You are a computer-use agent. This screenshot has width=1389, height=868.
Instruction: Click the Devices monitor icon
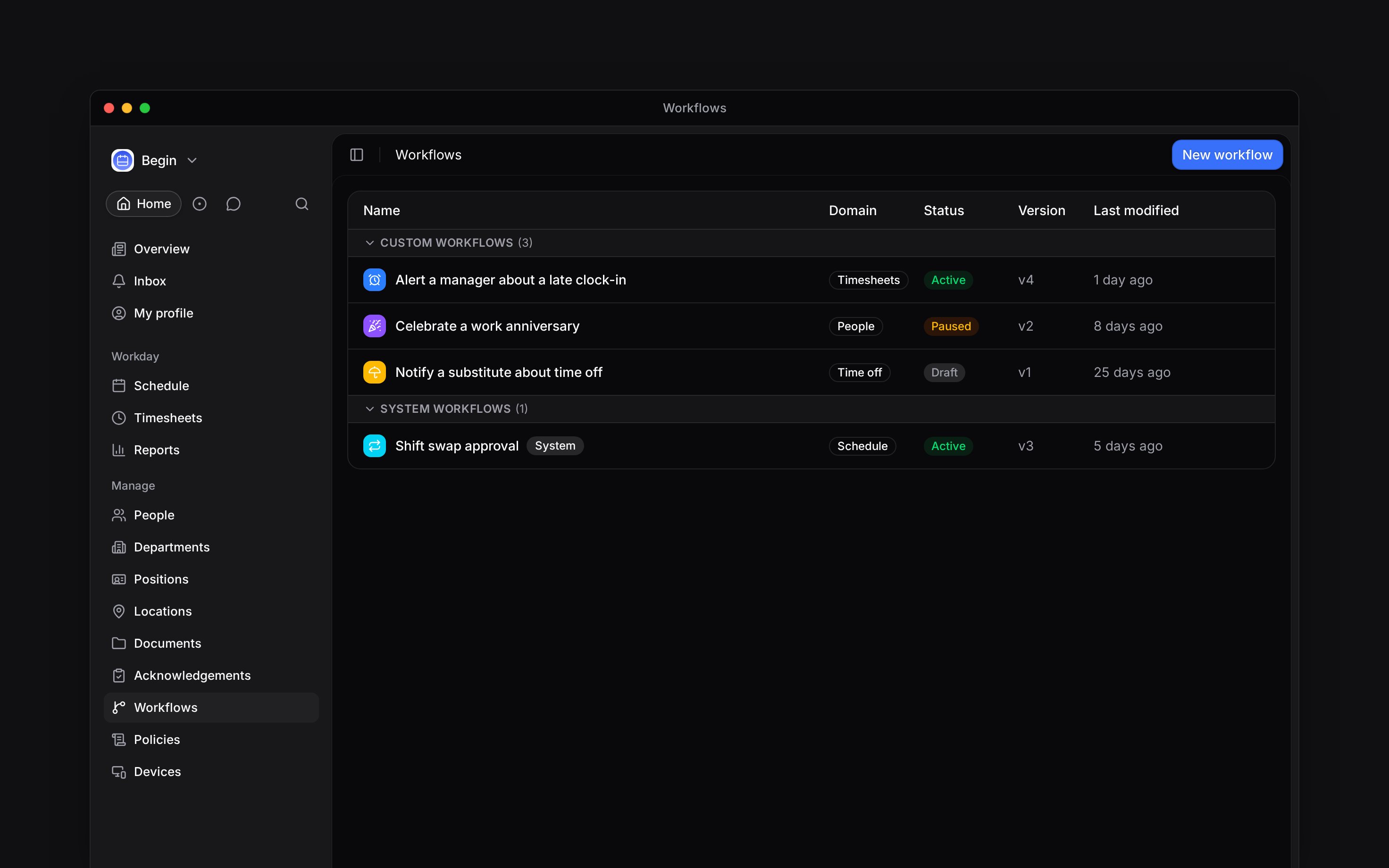[x=119, y=772]
